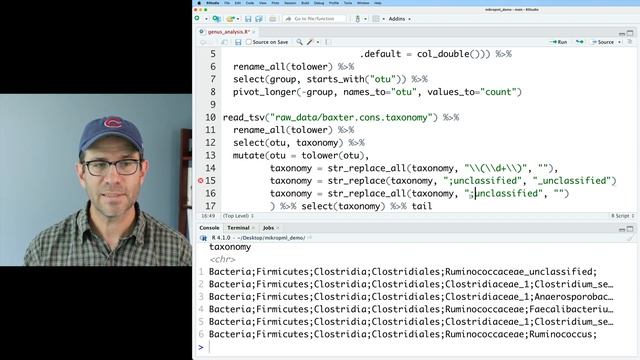Screen dimensions: 640x360
Task: Go back to previous source location
Action: pyautogui.click(x=203, y=42)
